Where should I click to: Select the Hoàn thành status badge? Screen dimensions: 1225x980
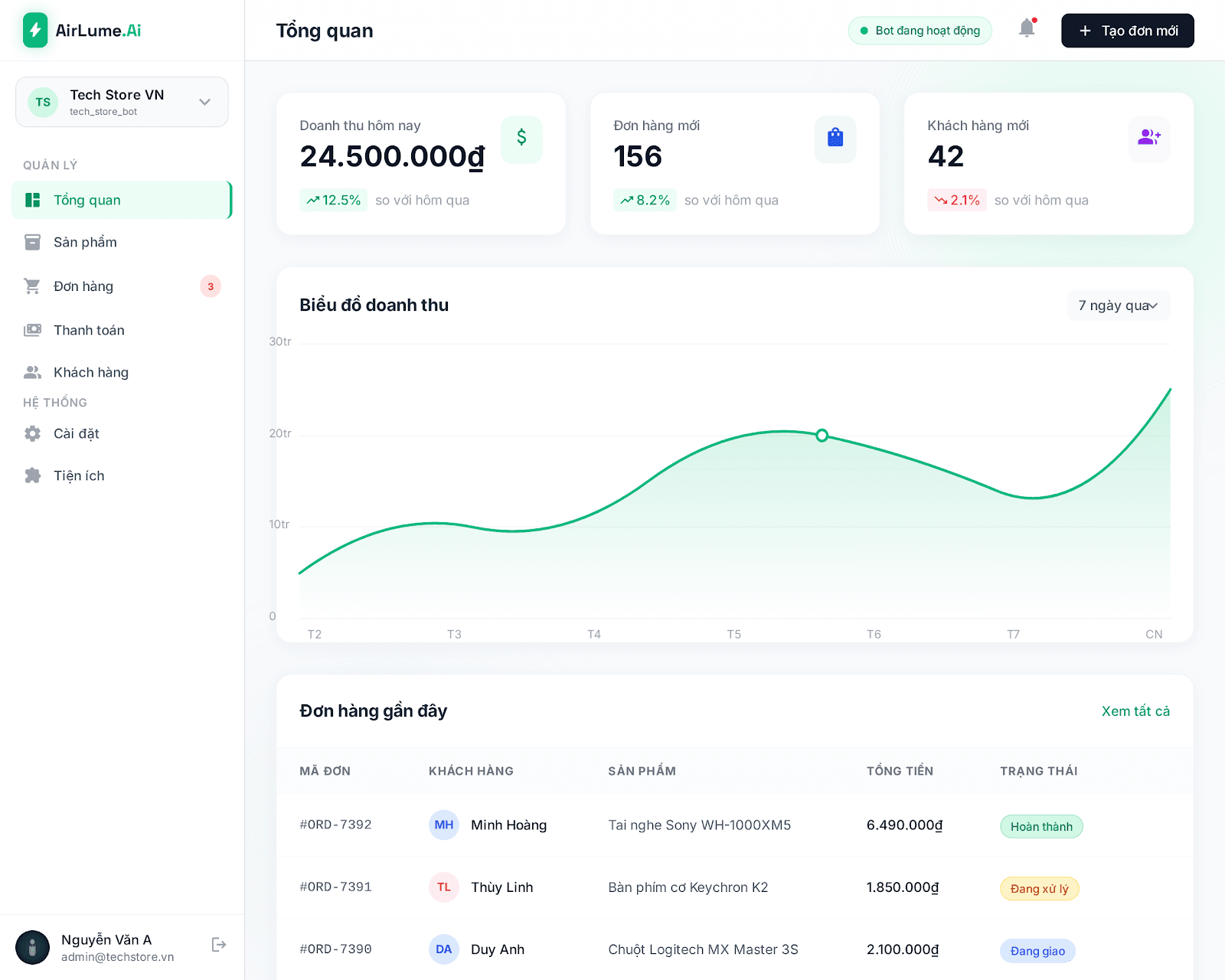pos(1041,826)
